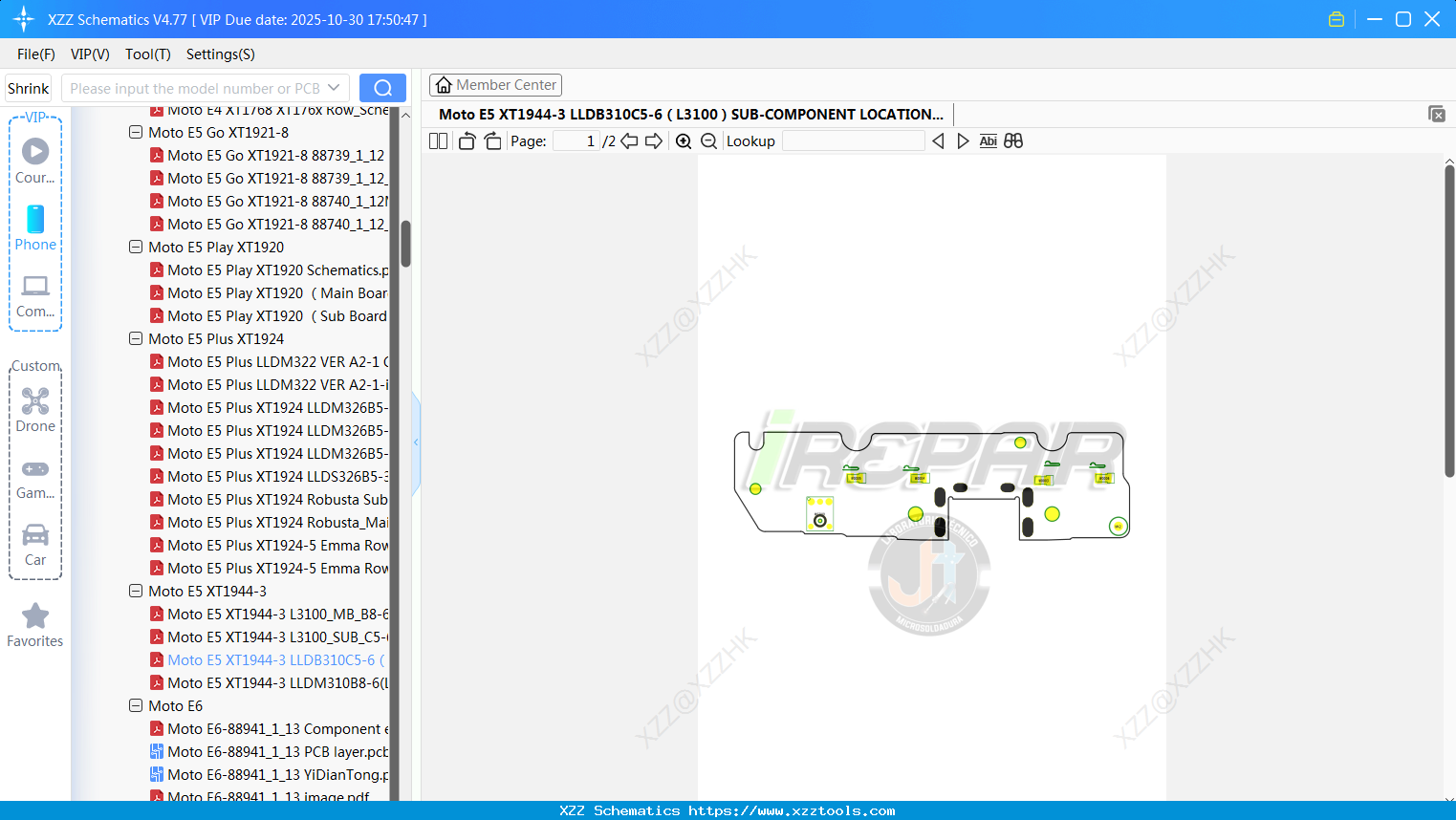Screen dimensions: 1456x820
Task: Open the Tool menu
Action: tap(148, 54)
